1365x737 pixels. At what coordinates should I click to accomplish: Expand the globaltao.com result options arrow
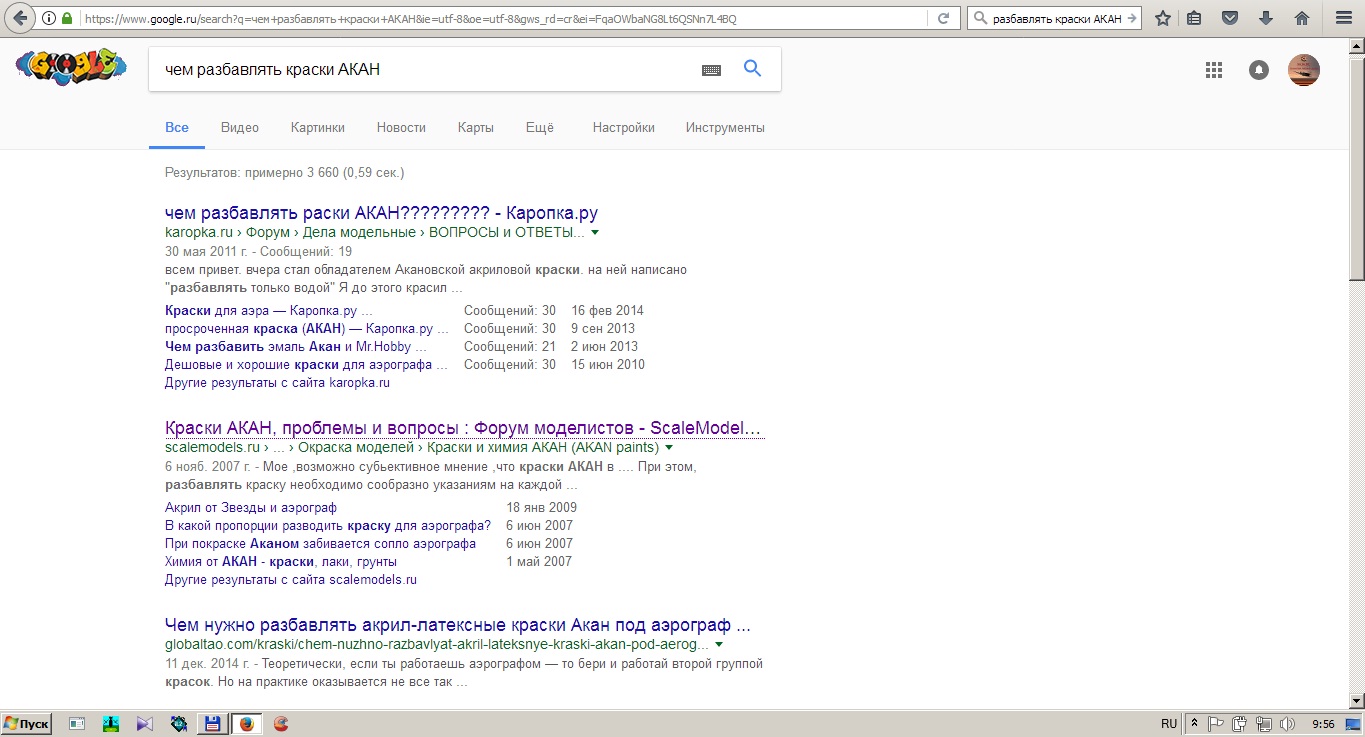pyautogui.click(x=719, y=645)
